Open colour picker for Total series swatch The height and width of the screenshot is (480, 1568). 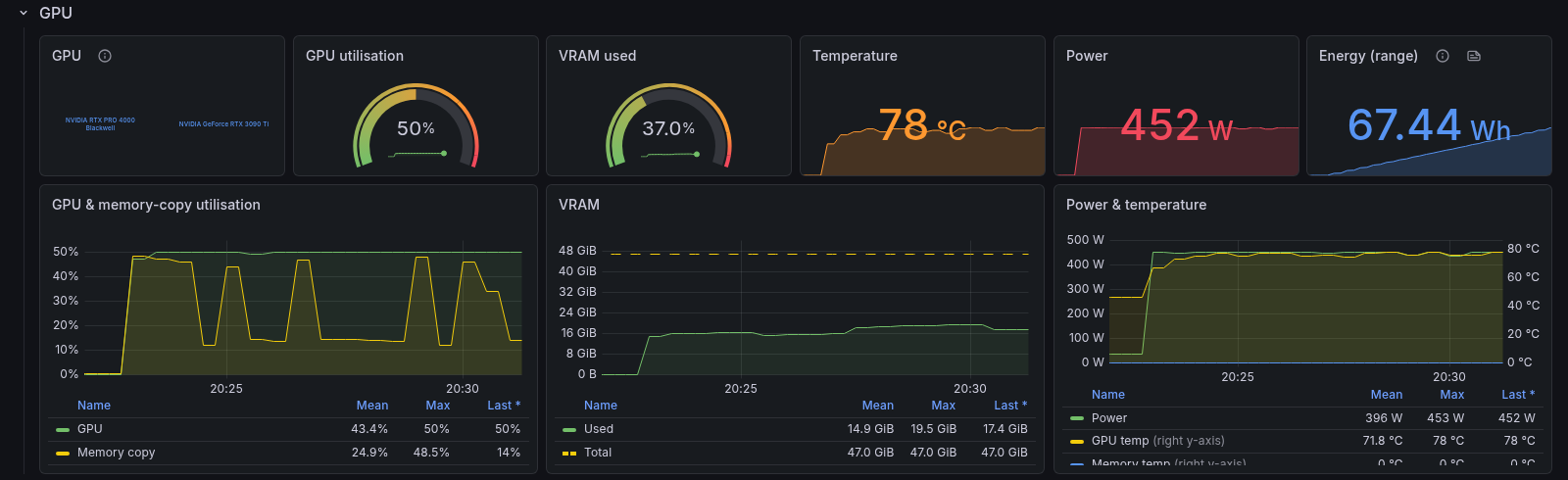click(569, 453)
